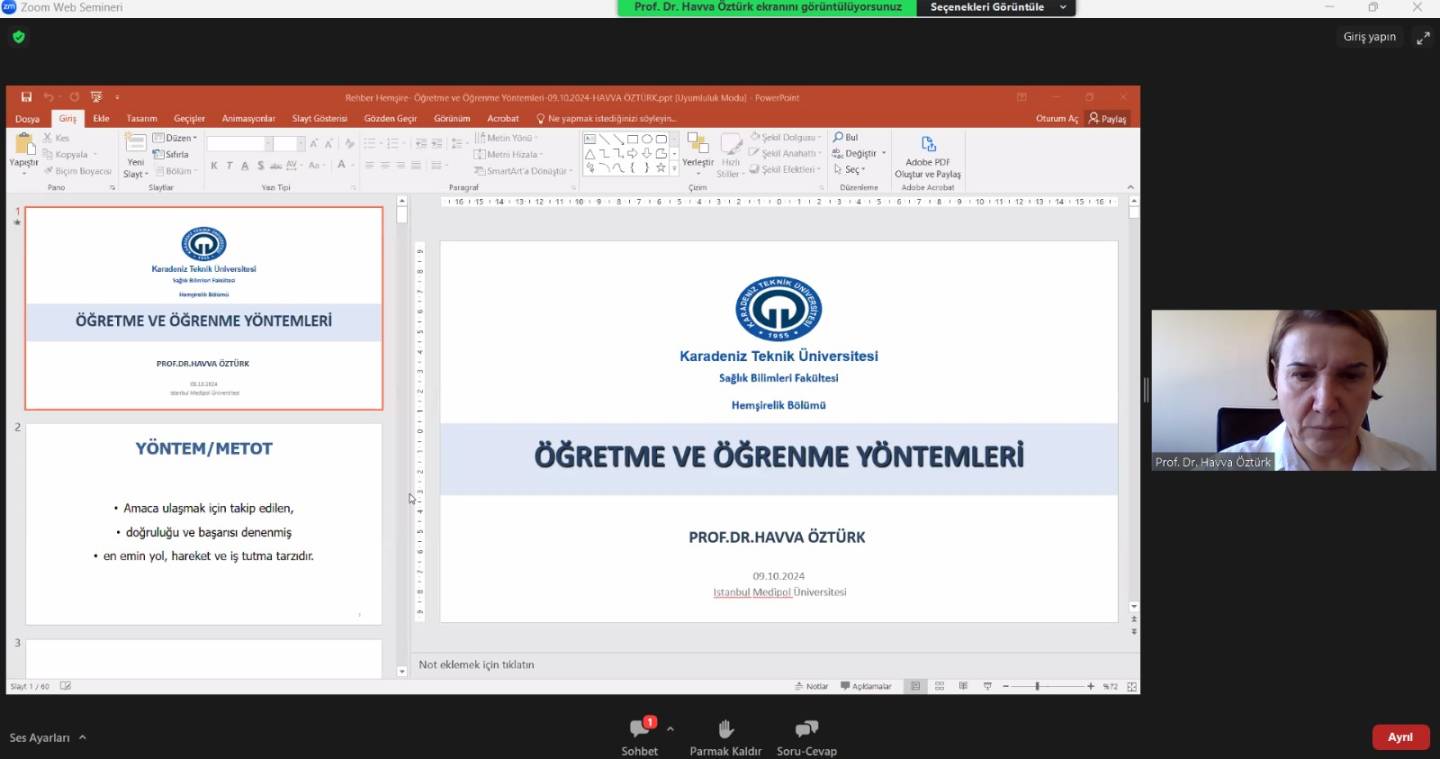Click Kes (cut) in the Pano group
This screenshot has height=759, width=1440.
click(57, 138)
